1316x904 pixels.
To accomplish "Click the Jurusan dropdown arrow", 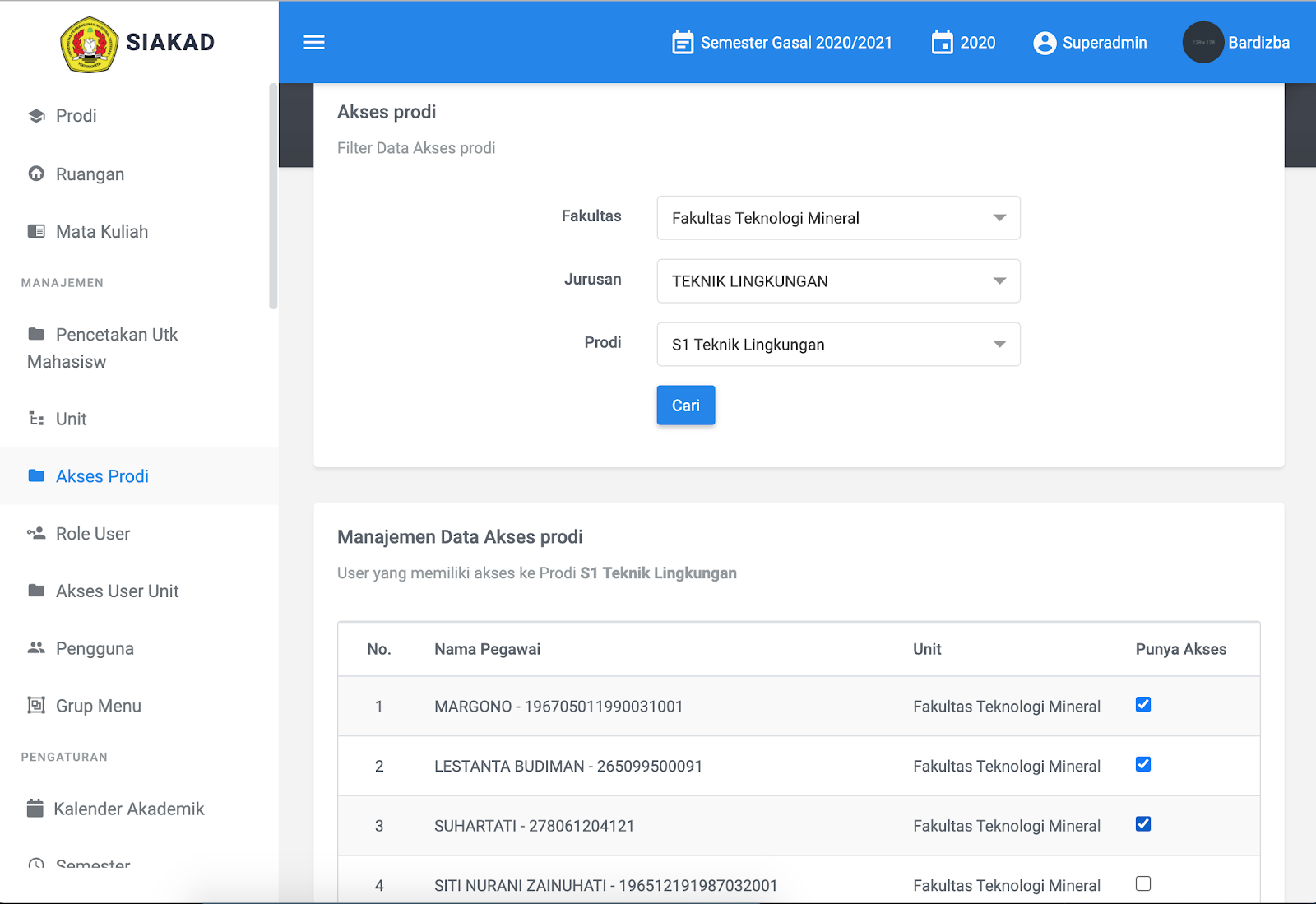I will pos(999,281).
